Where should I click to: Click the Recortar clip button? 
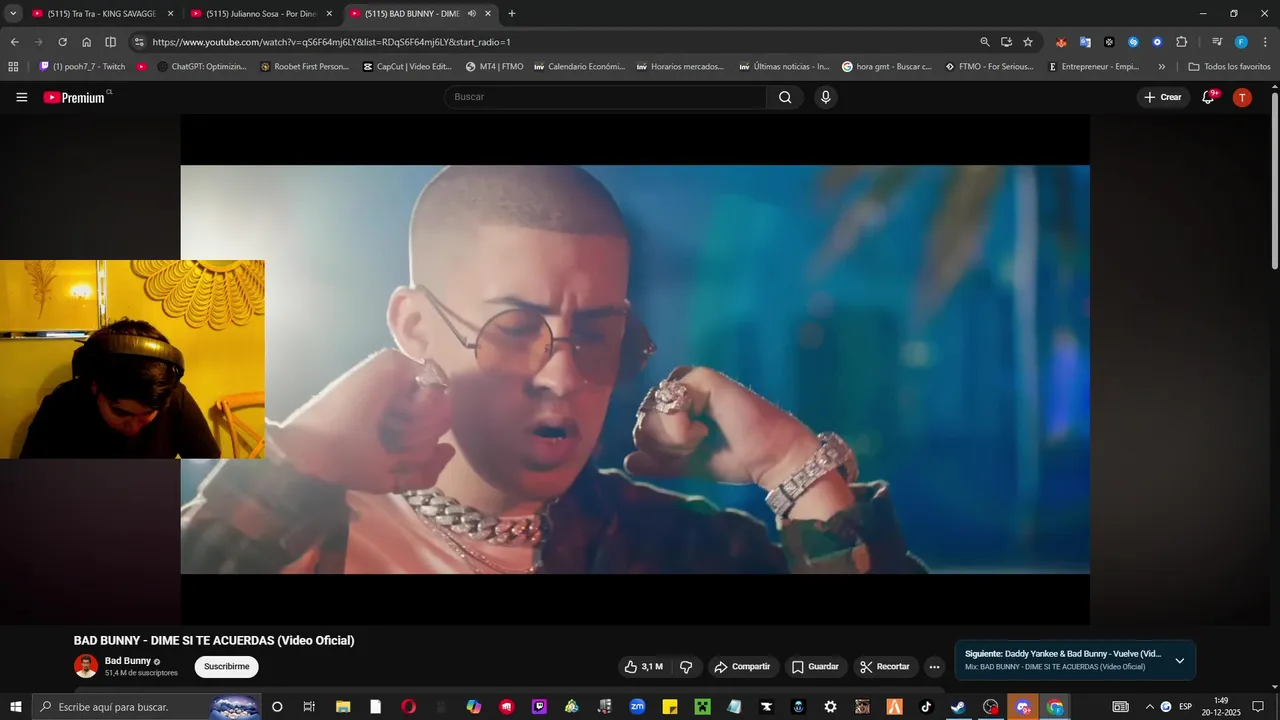[885, 667]
